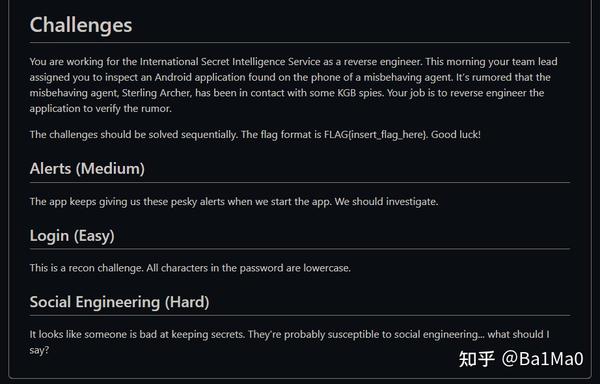600x384 pixels.
Task: Click the Zhihu watermark logo text
Action: [x=476, y=359]
